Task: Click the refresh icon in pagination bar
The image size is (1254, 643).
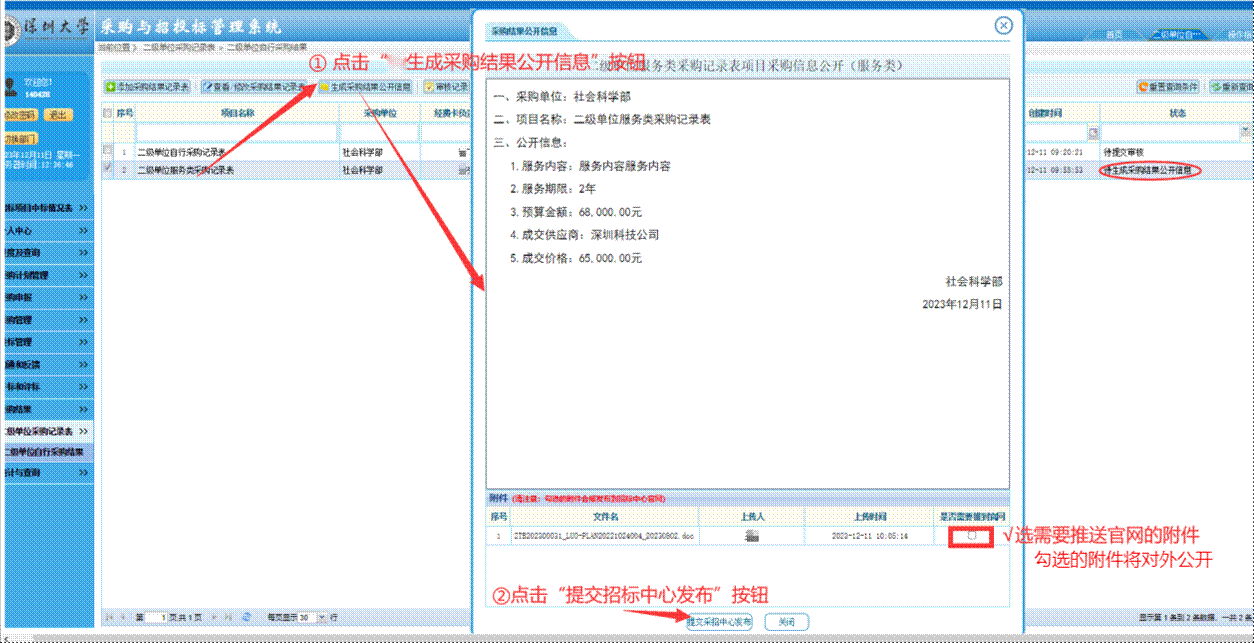Action: tap(246, 617)
